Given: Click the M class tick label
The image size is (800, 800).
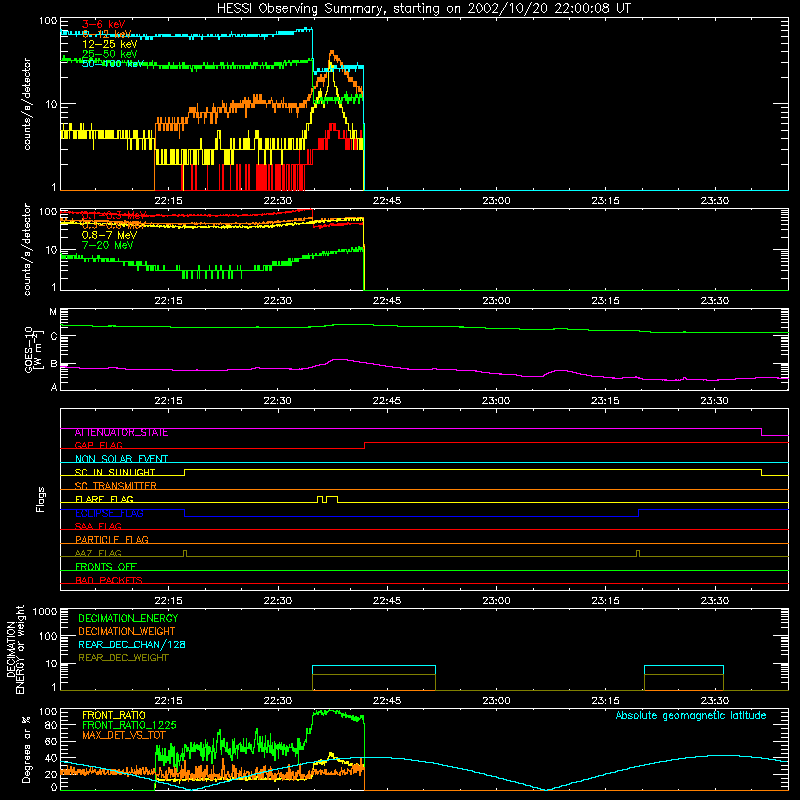Looking at the screenshot, I should pos(53,312).
